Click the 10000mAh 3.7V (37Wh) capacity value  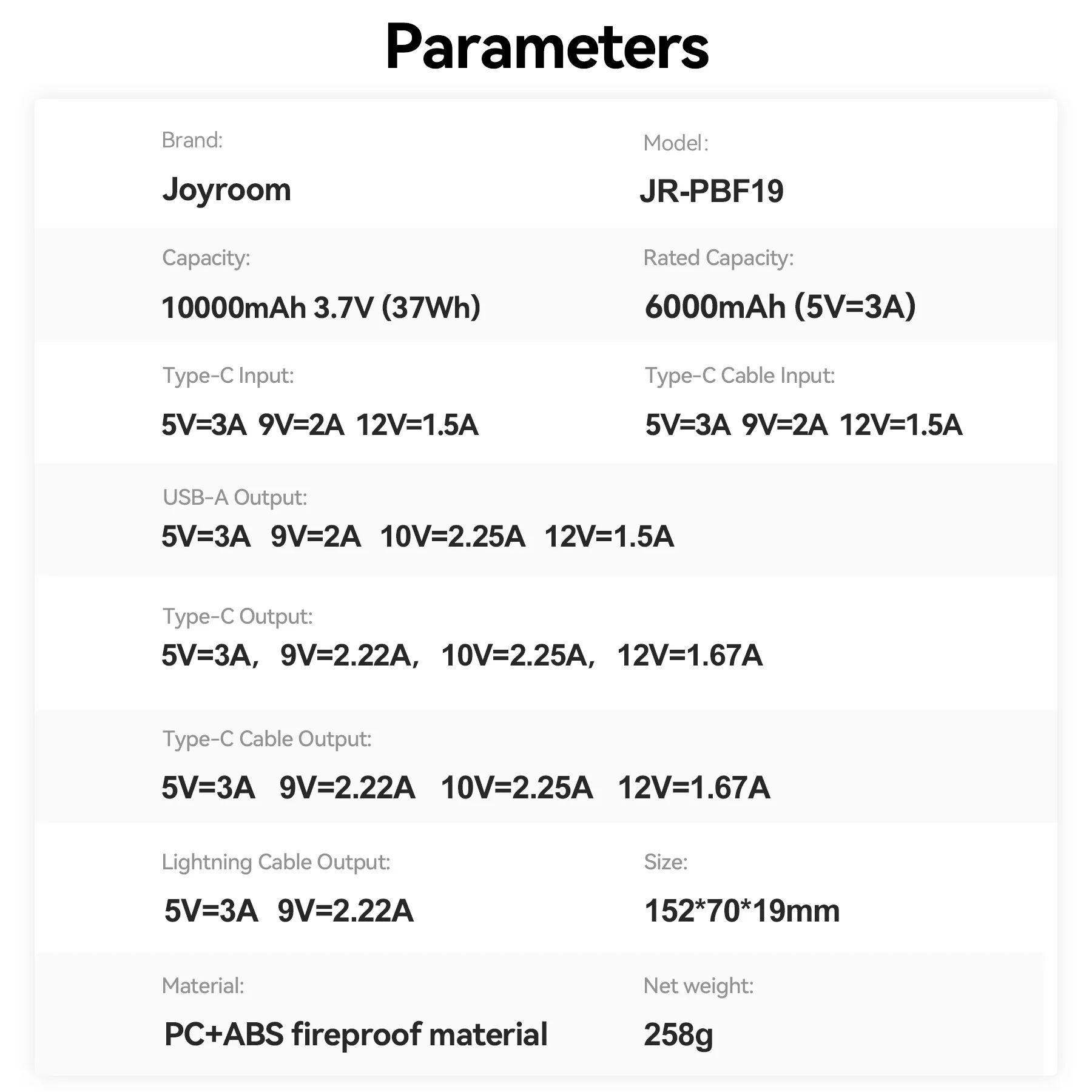(x=321, y=307)
